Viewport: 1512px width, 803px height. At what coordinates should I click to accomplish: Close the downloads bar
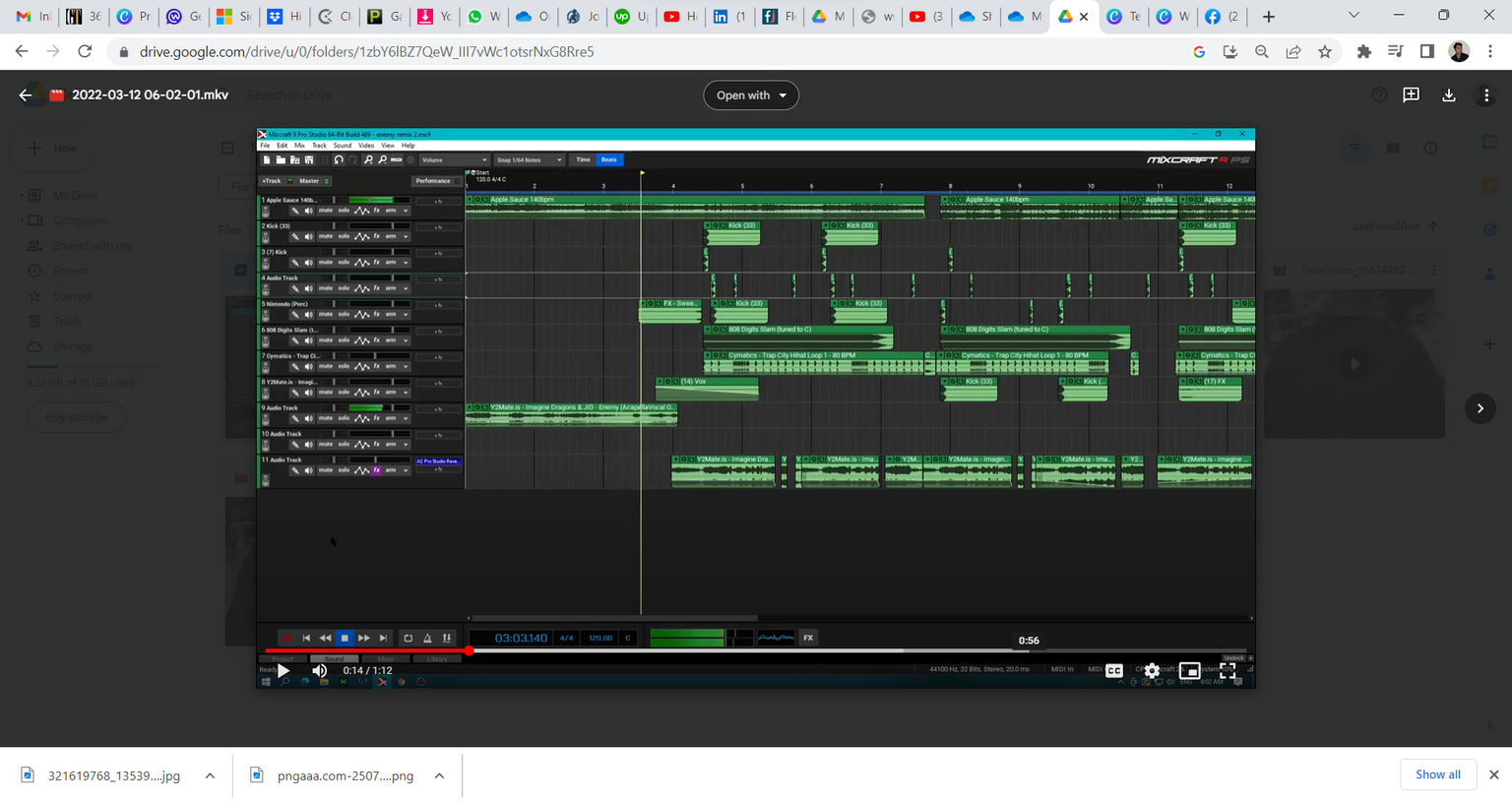(x=1493, y=774)
